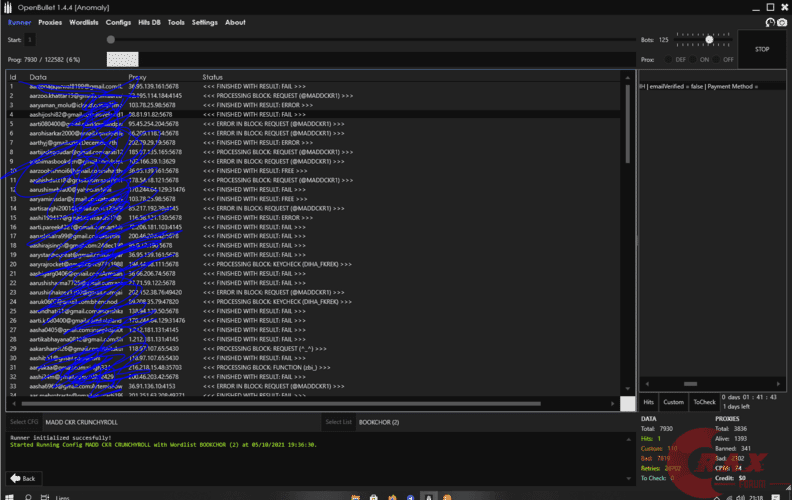This screenshot has height=500, width=792.
Task: Click the icon left of the camera
Action: (769, 22)
